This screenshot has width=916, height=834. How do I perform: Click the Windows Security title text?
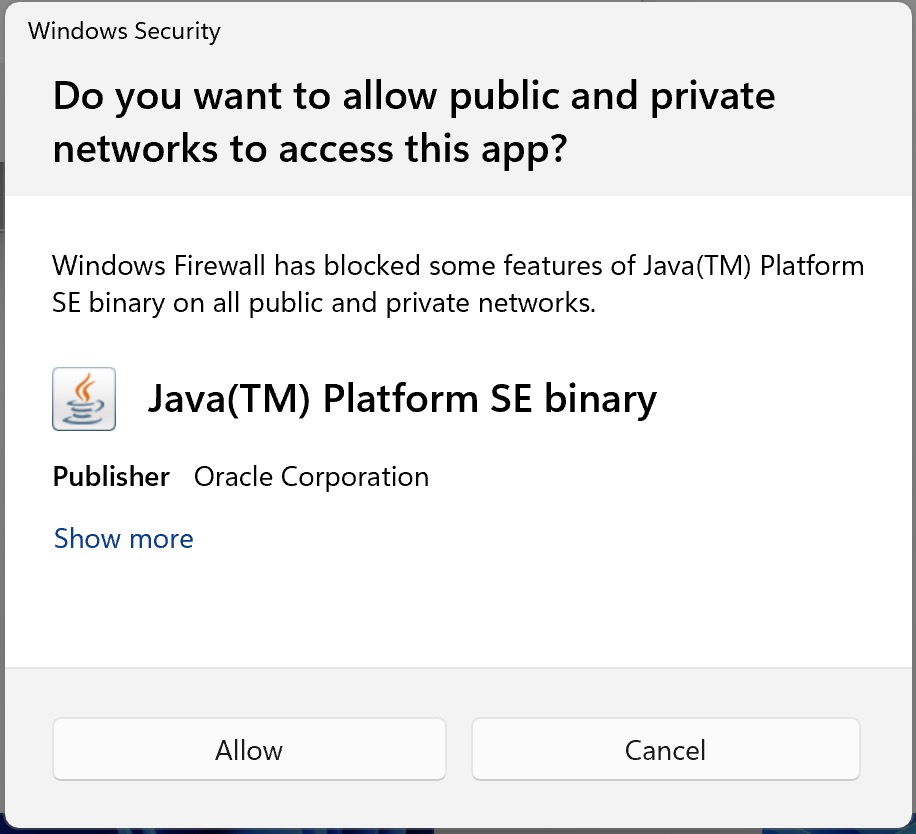point(124,31)
